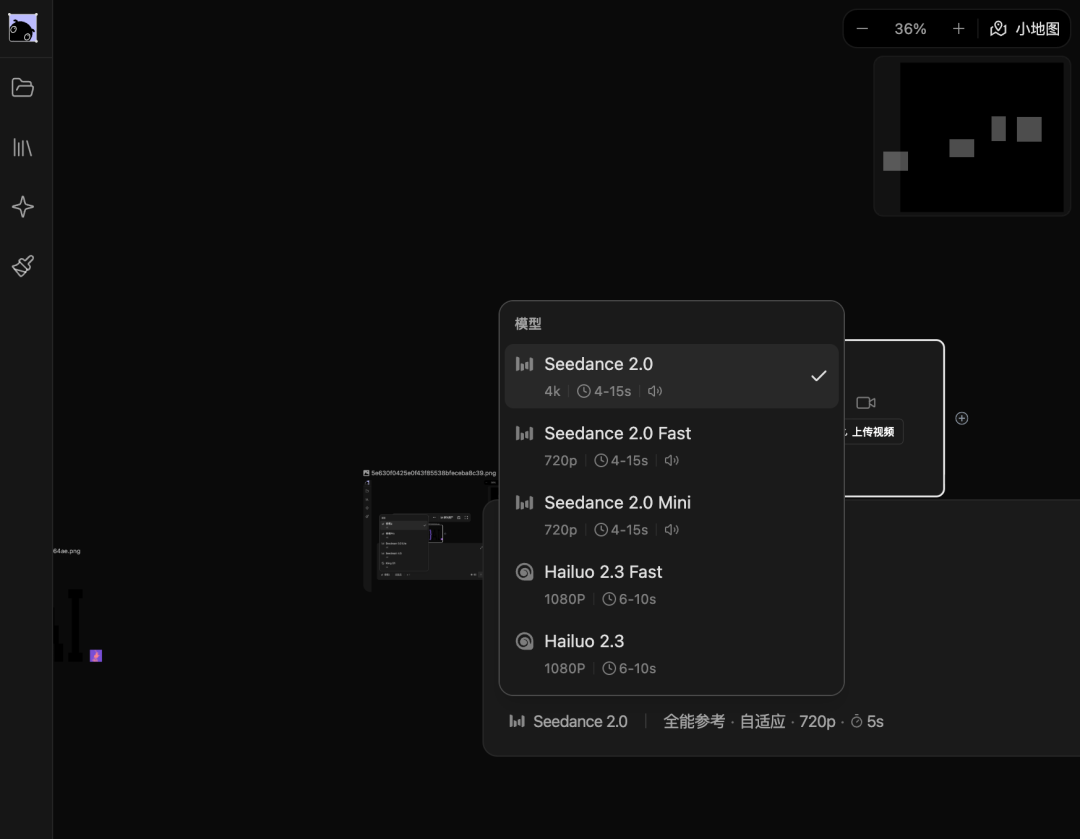Screen dimensions: 1080x839
Task: Click the sparkle star icon in sidebar
Action: (x=23, y=207)
